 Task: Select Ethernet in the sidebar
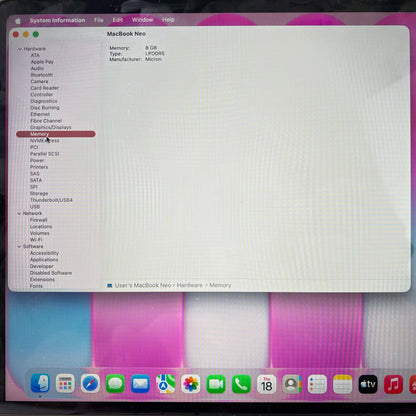(40, 114)
